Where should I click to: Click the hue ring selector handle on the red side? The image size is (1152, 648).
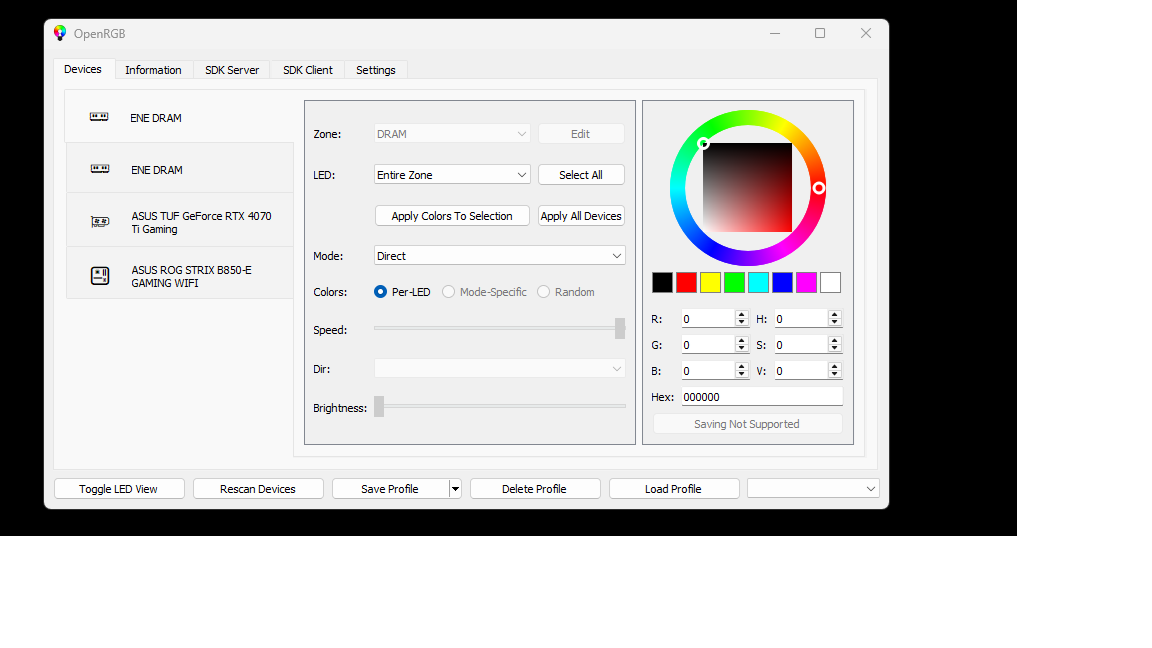(x=818, y=188)
